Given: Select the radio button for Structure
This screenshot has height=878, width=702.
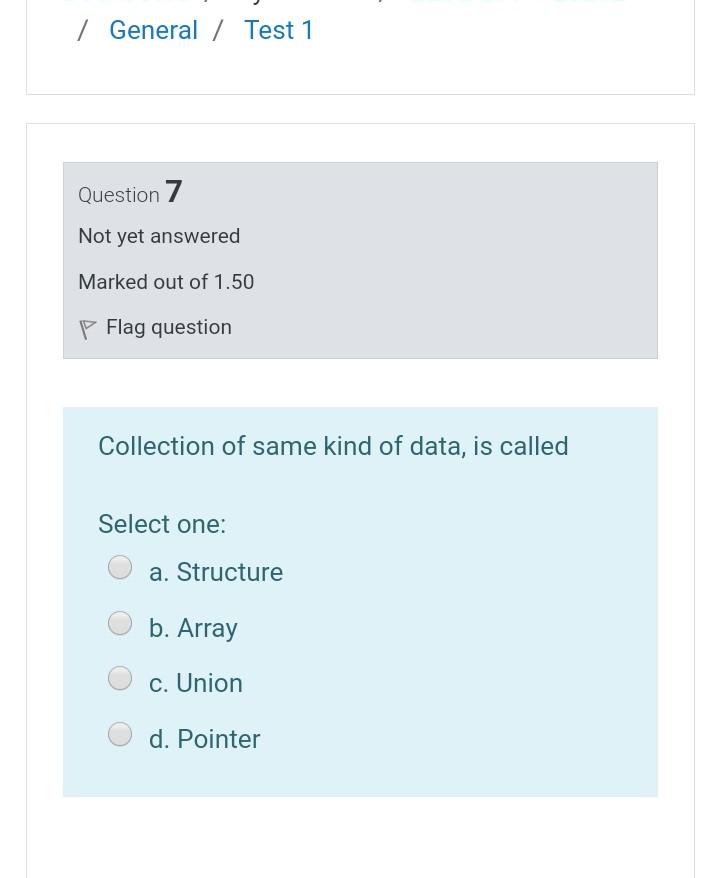Looking at the screenshot, I should pos(120,568).
